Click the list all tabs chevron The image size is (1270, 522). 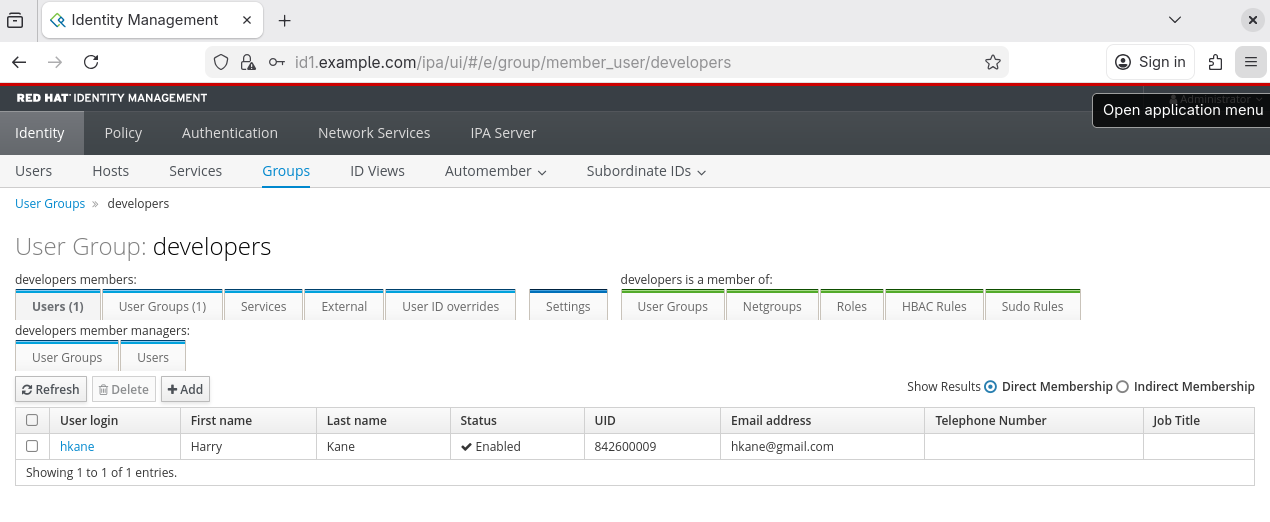(1175, 20)
